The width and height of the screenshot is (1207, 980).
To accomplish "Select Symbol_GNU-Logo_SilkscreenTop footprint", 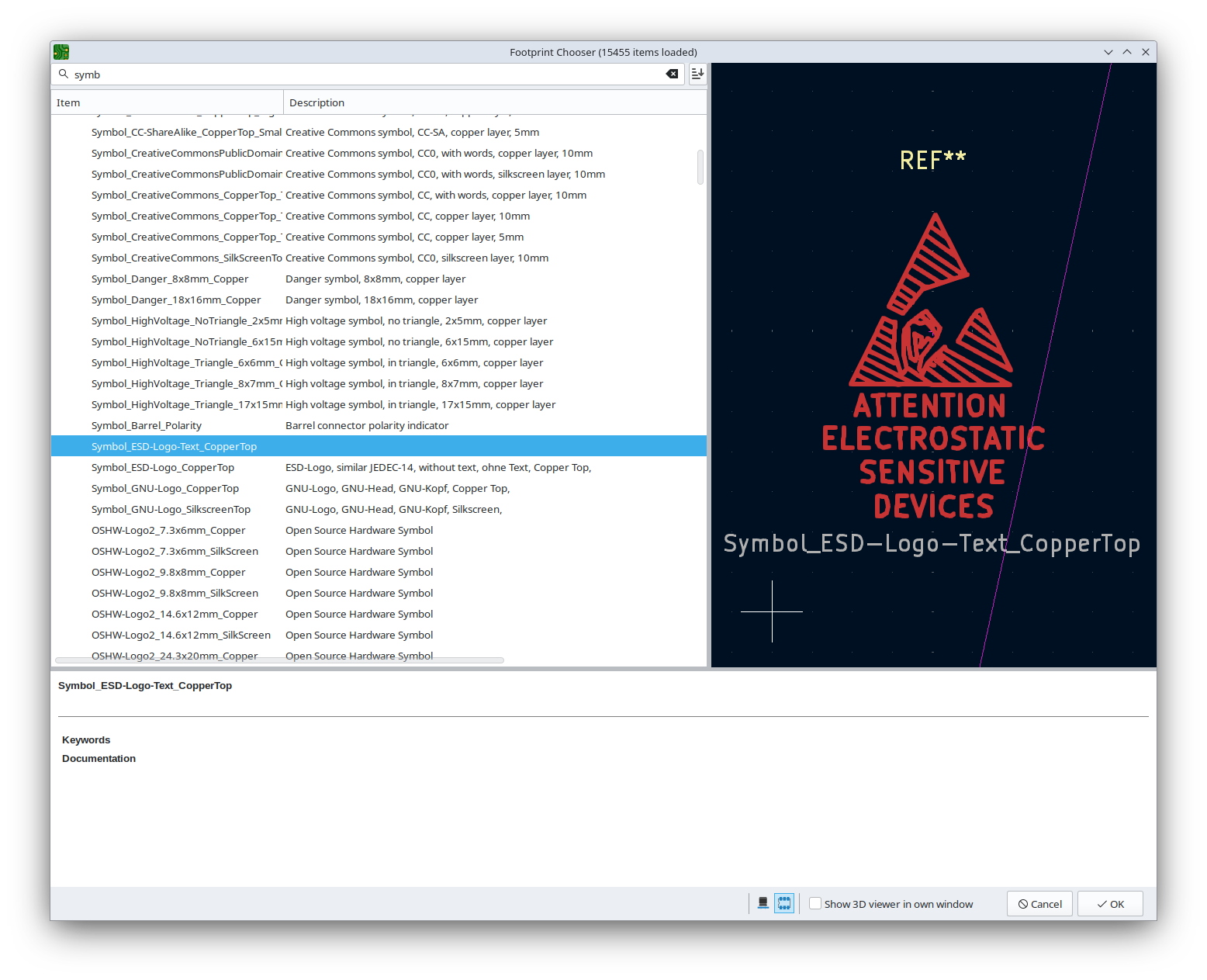I will [379, 509].
